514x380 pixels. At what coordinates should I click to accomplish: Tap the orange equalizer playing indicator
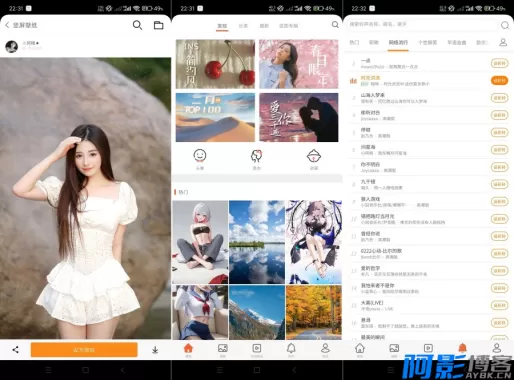pyautogui.click(x=353, y=80)
